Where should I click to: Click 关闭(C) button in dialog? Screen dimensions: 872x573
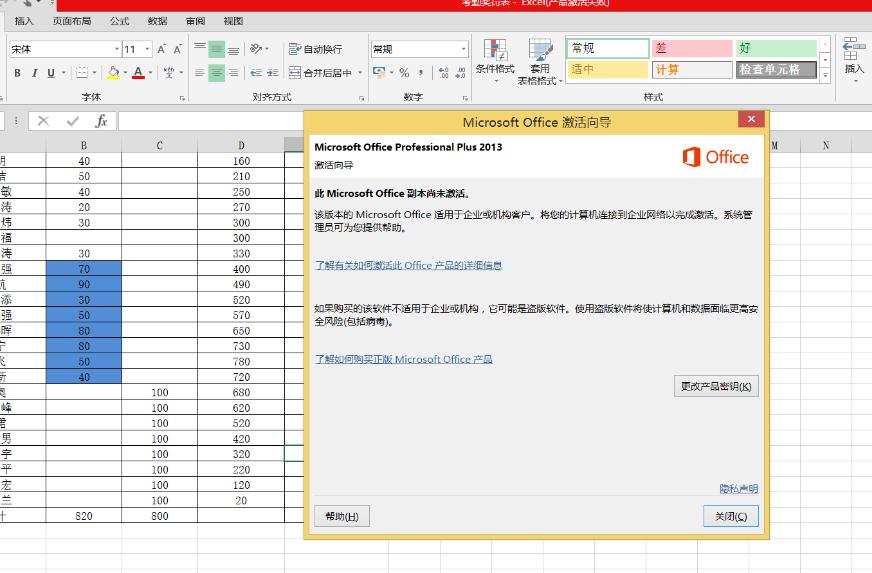pos(731,516)
